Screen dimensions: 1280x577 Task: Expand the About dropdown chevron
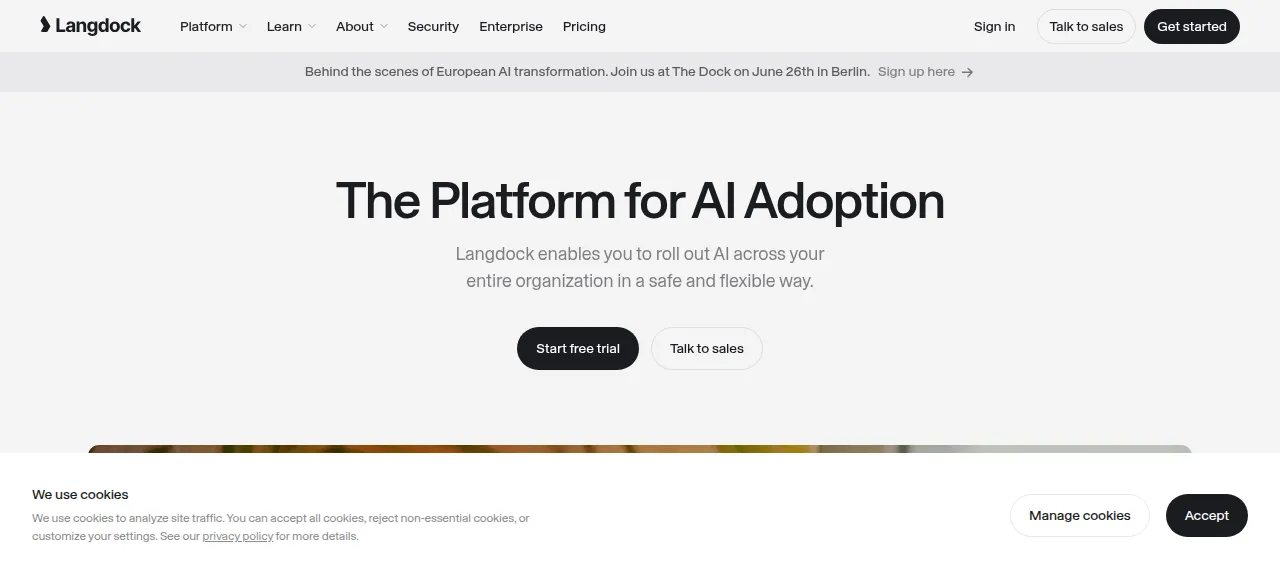384,27
